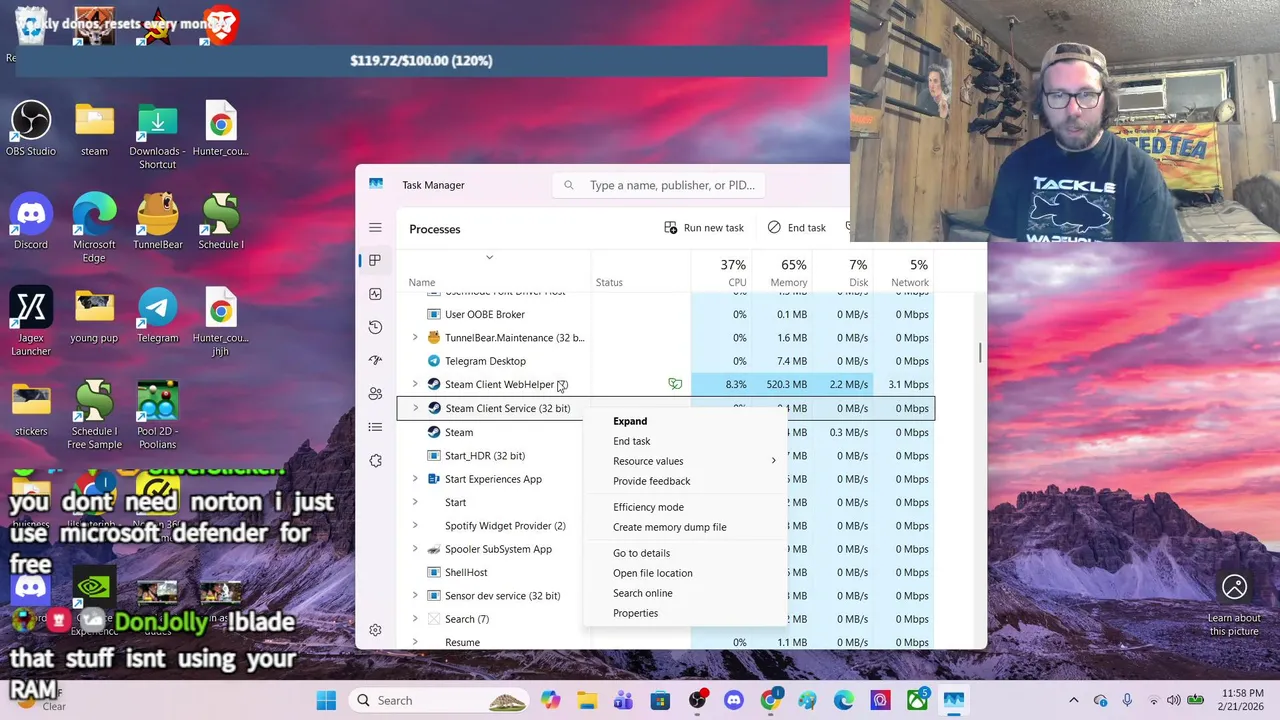Viewport: 1280px width, 720px height.
Task: Choose End task in the context menu
Action: (685, 441)
